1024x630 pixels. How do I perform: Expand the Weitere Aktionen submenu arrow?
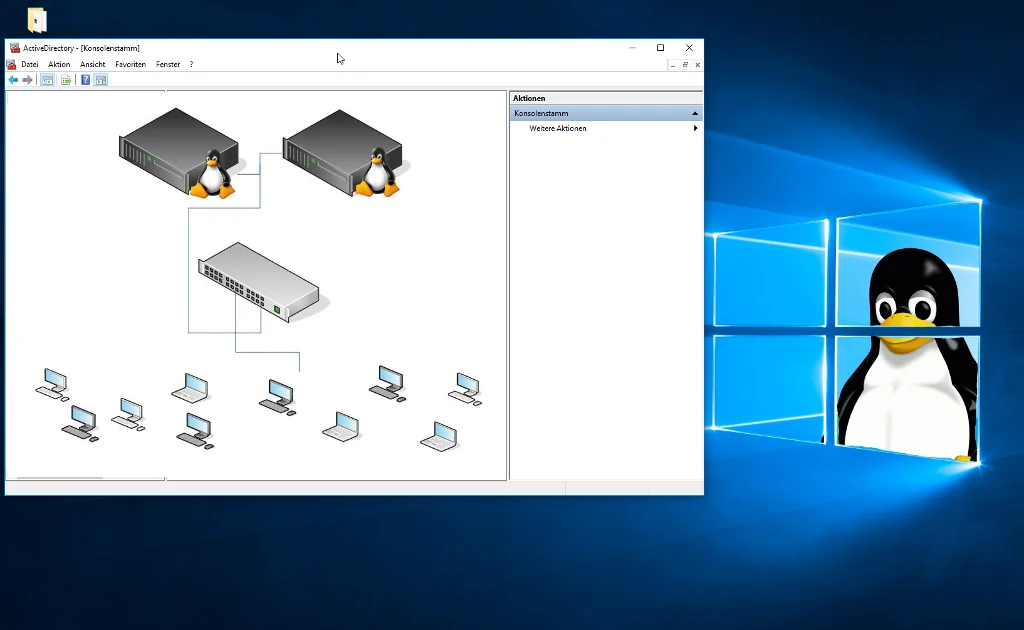point(696,128)
